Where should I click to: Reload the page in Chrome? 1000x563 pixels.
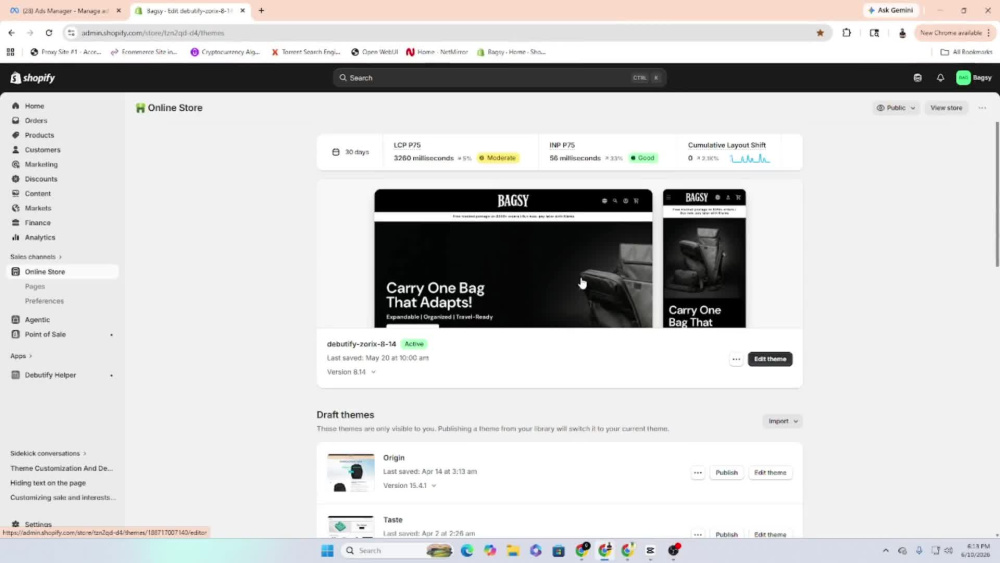pyautogui.click(x=48, y=33)
